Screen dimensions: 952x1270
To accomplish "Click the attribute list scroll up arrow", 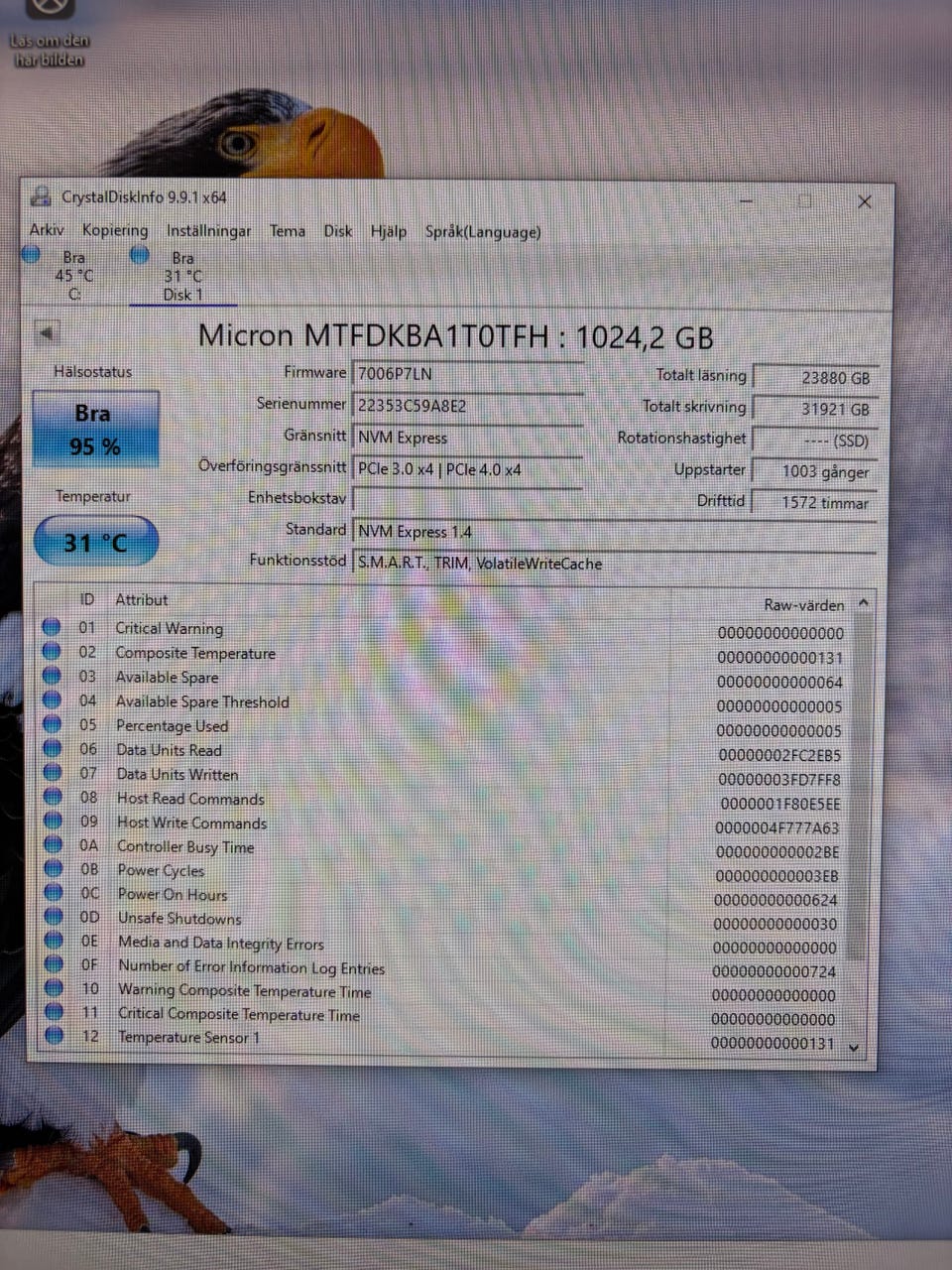I will 863,603.
